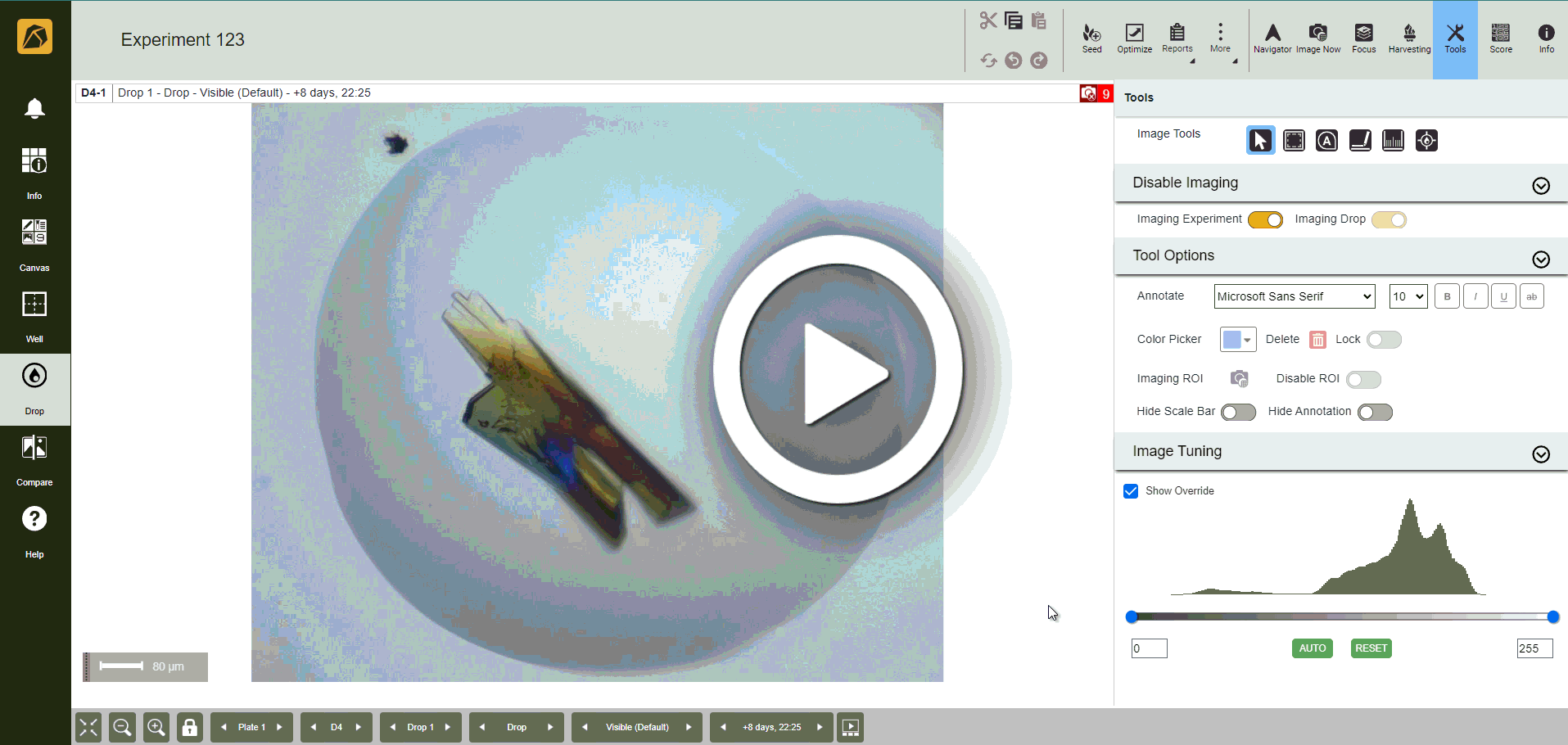
Task: Click the AUTO button
Action: tap(1312, 648)
